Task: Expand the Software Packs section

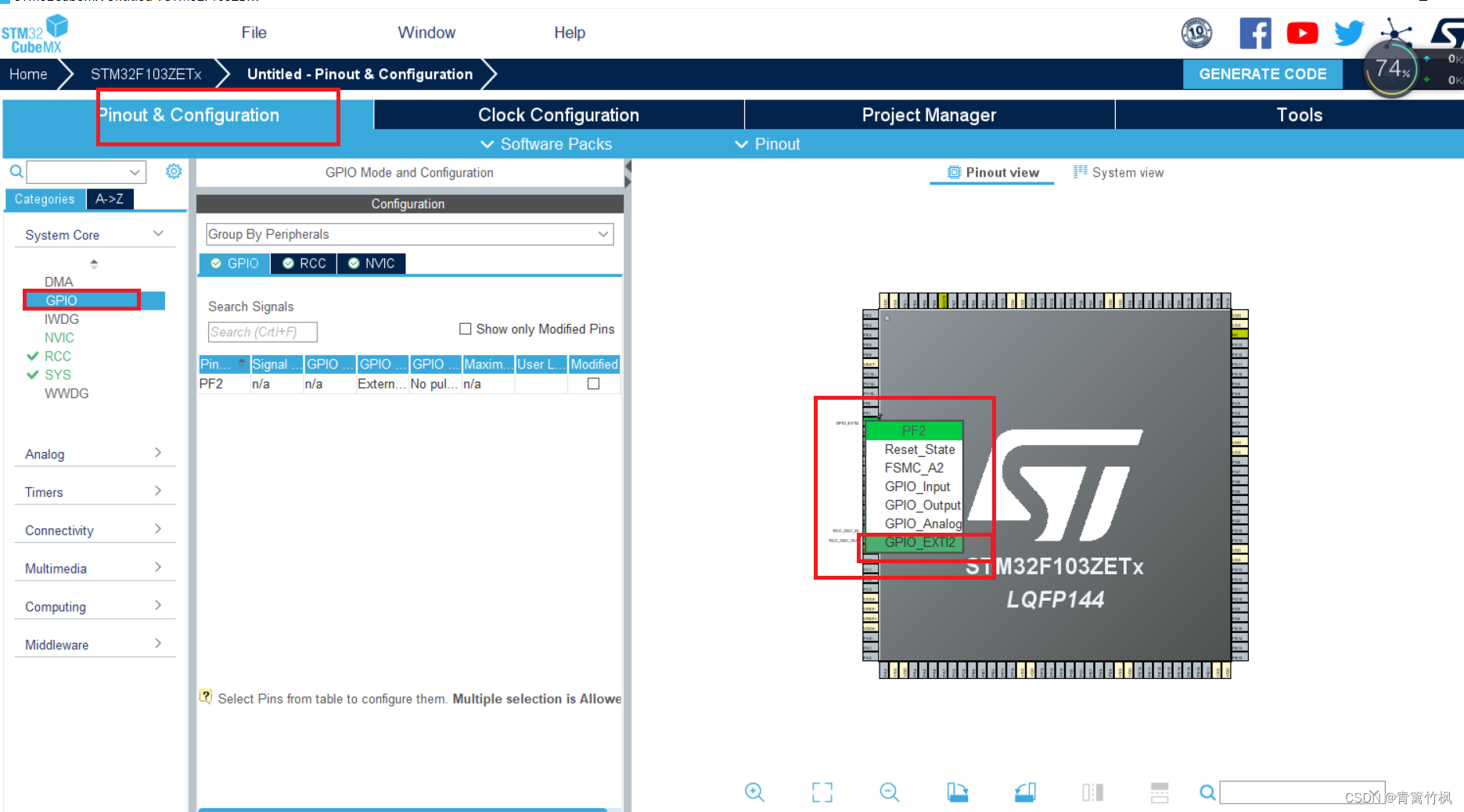Action: coord(545,144)
